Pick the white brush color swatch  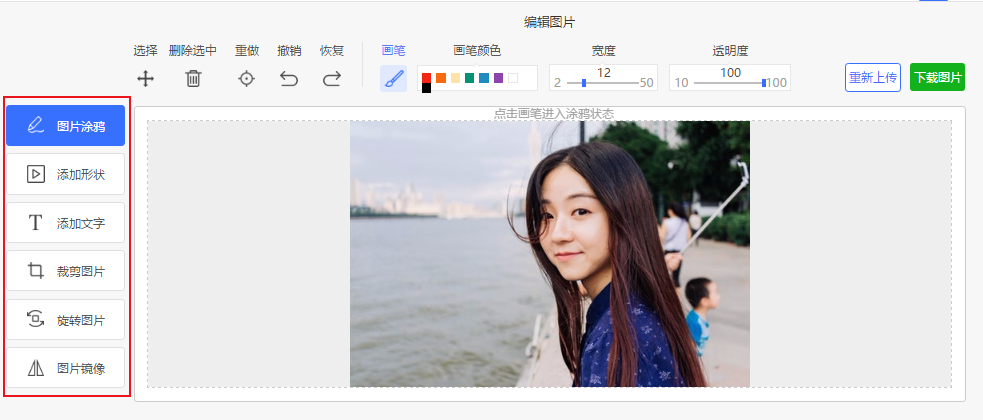pos(513,78)
